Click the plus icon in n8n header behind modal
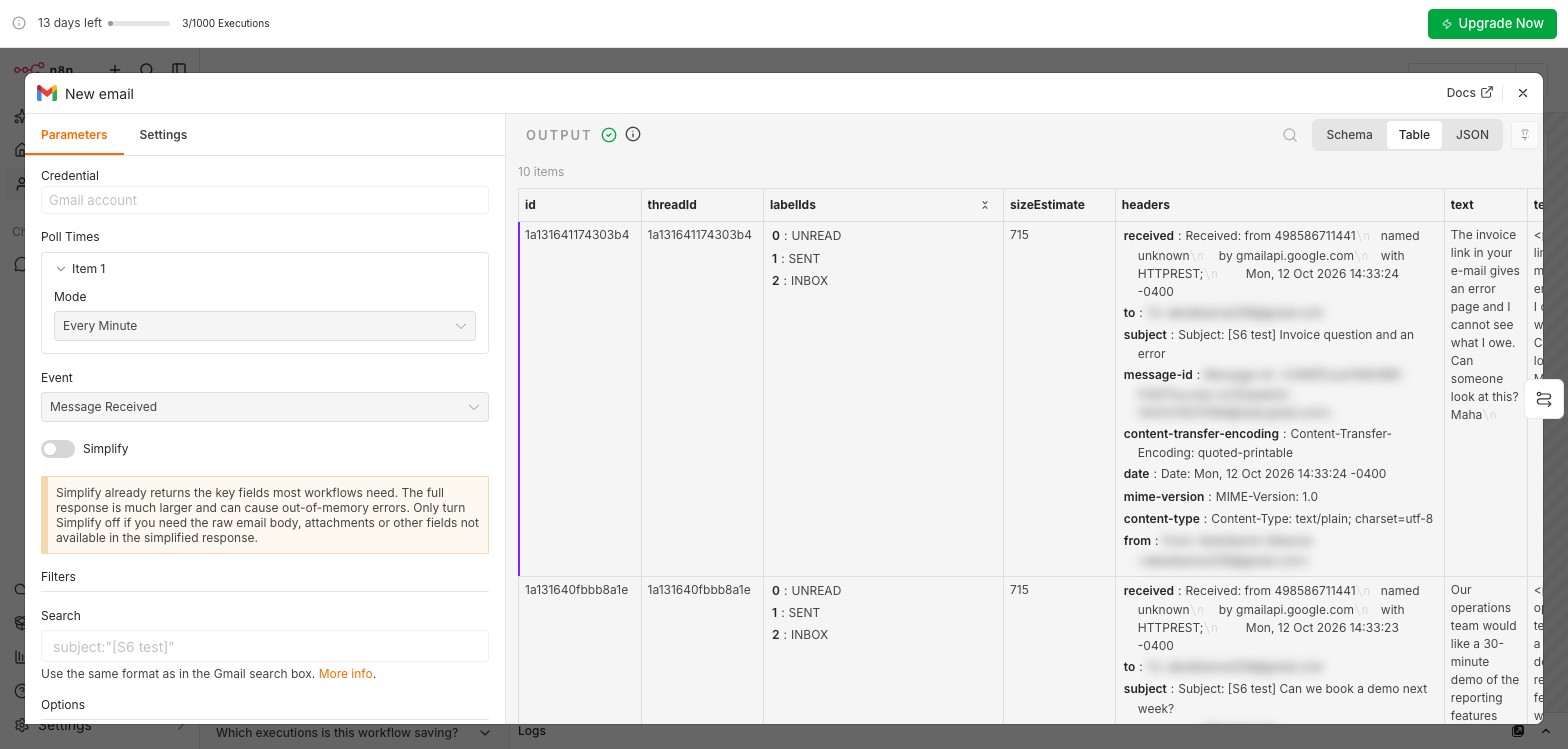Image resolution: width=1568 pixels, height=749 pixels. tap(115, 69)
